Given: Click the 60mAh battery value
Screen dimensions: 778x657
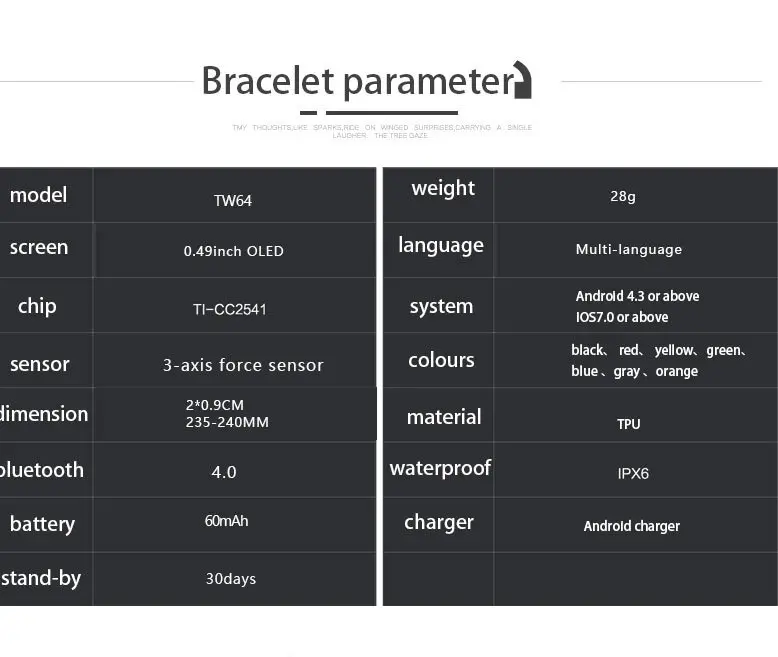Looking at the screenshot, I should (226, 521).
